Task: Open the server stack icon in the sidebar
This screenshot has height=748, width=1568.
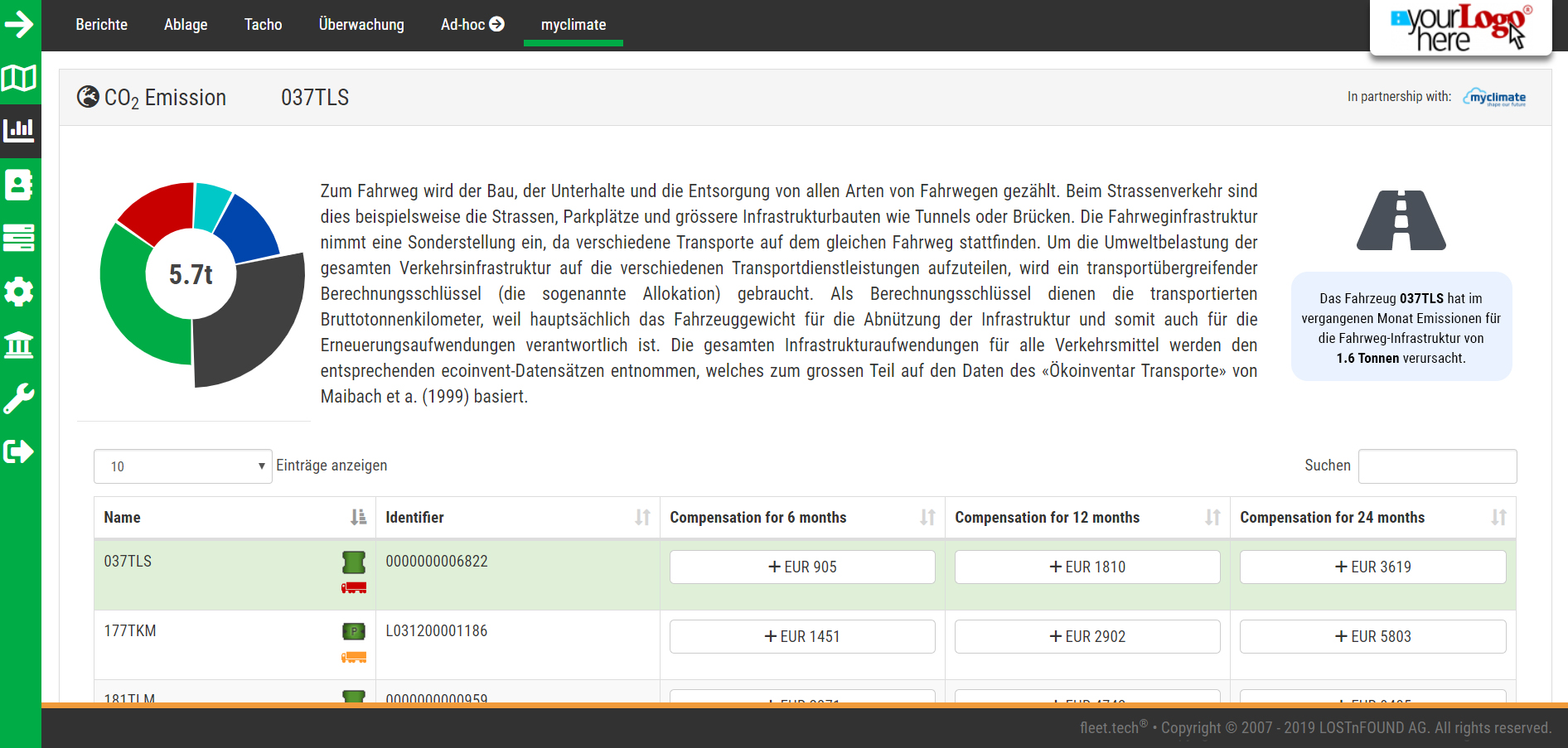Action: (19, 238)
